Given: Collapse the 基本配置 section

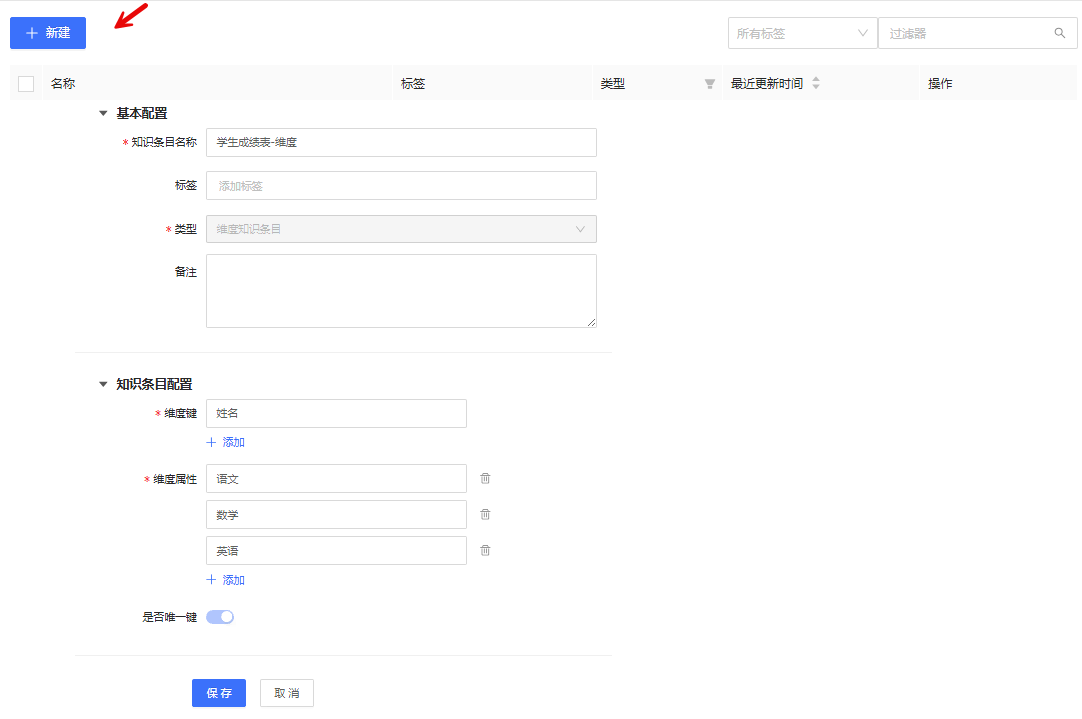Looking at the screenshot, I should [x=103, y=114].
